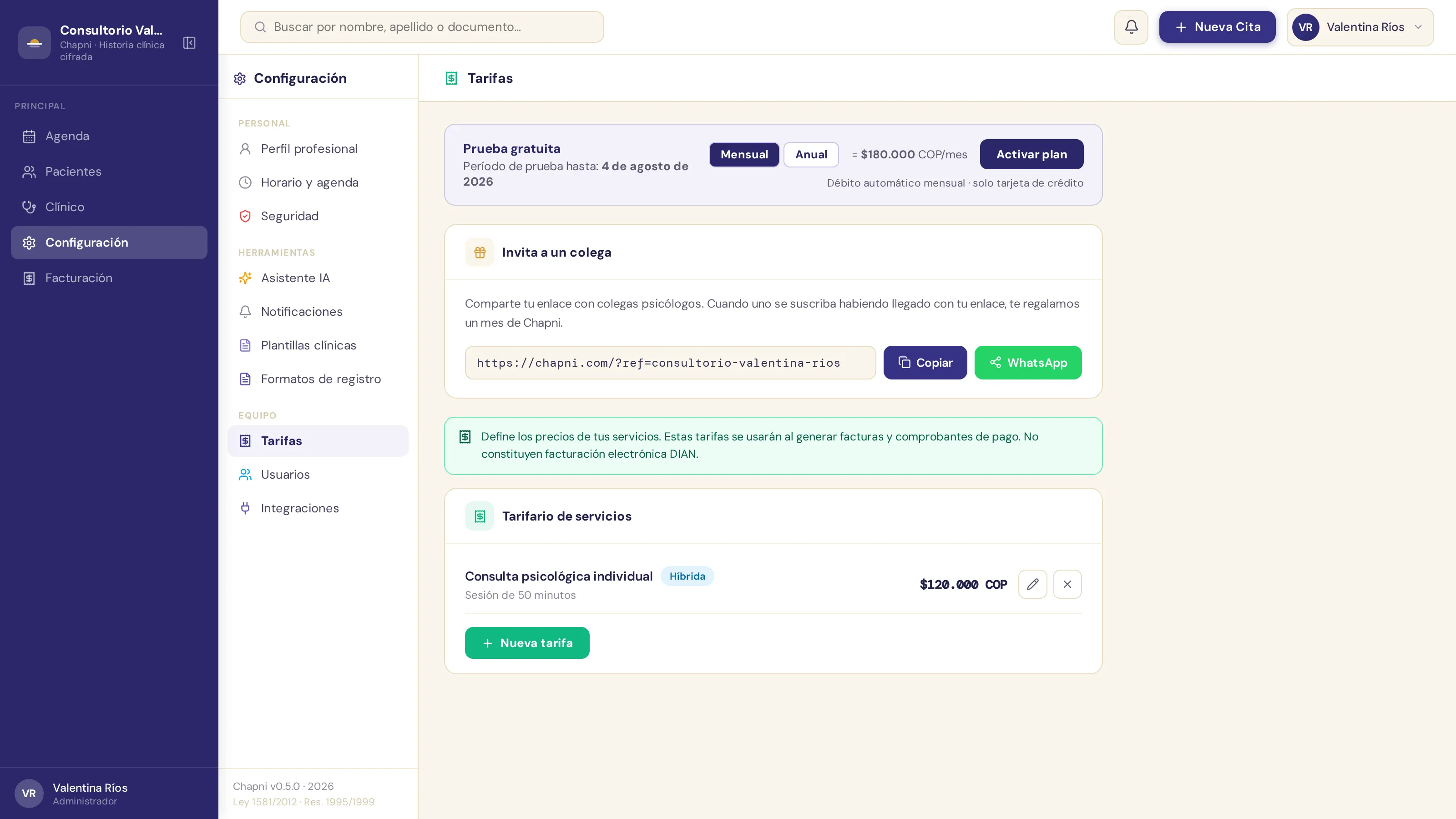Open Agenda in the main sidebar

pos(109,136)
